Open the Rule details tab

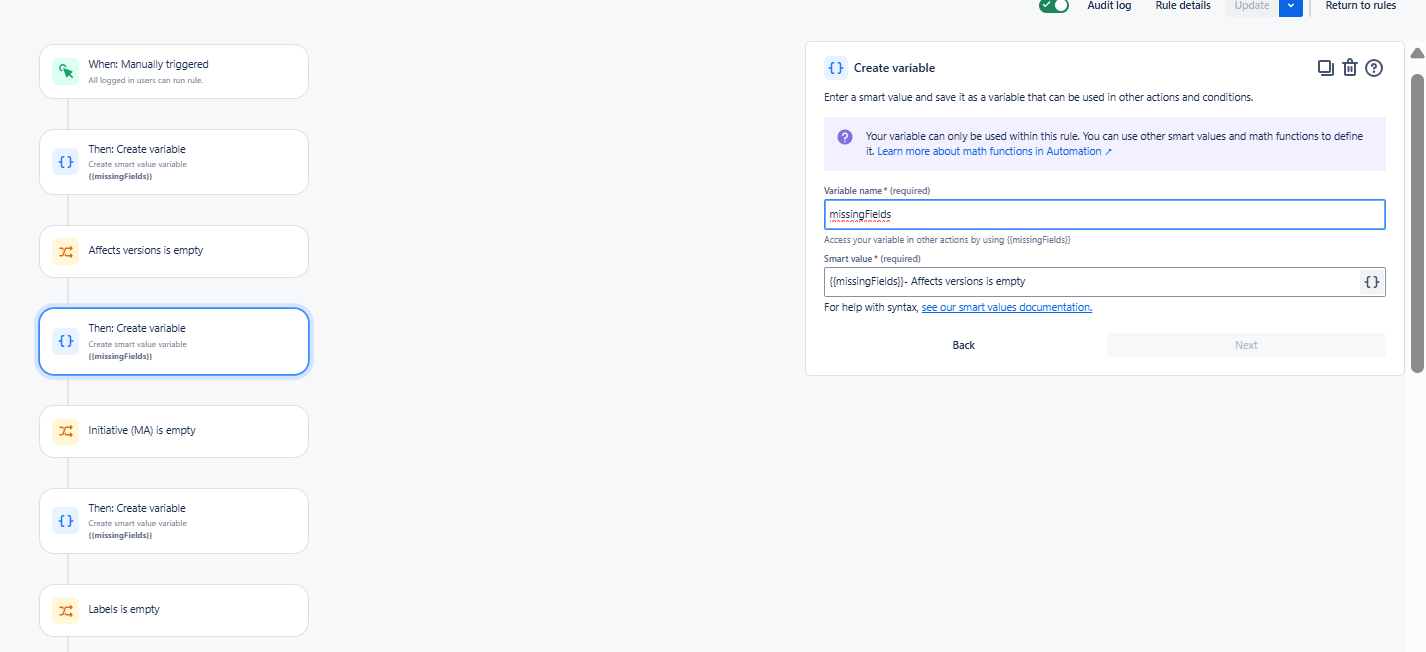(1182, 6)
